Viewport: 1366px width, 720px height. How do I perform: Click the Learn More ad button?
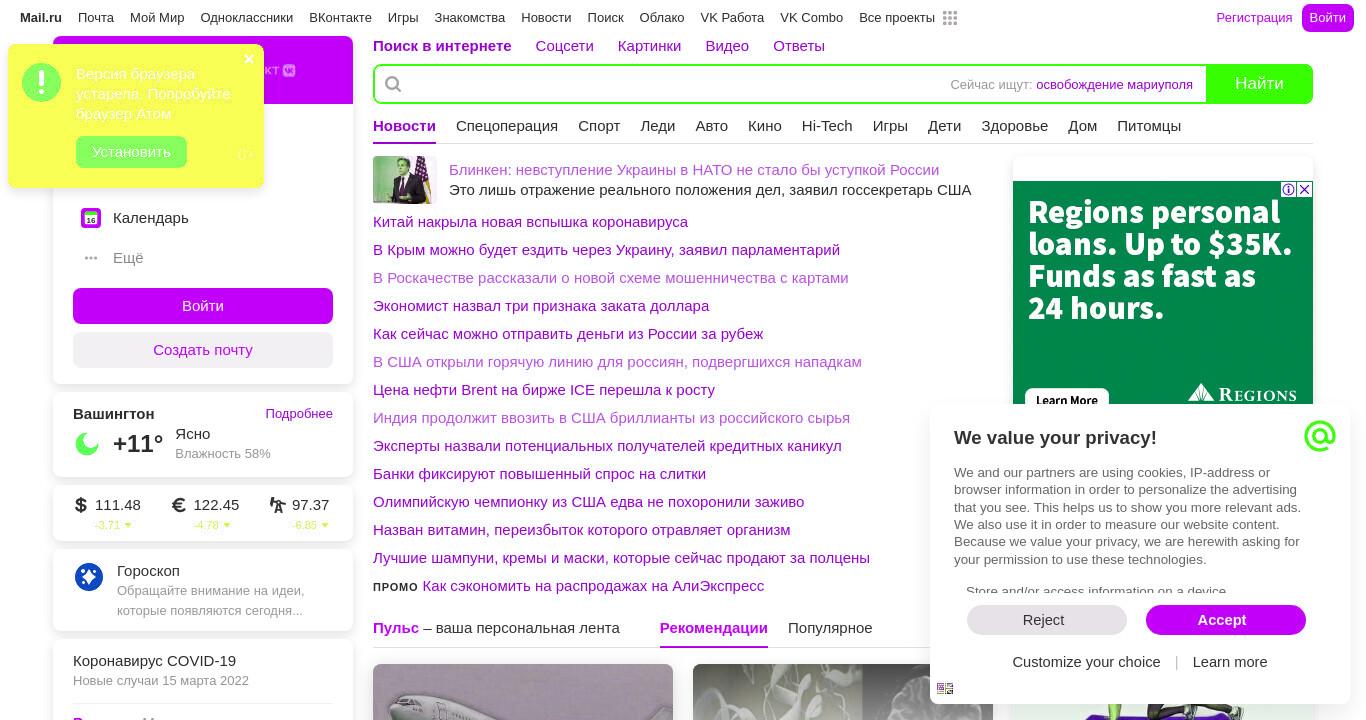point(1067,399)
